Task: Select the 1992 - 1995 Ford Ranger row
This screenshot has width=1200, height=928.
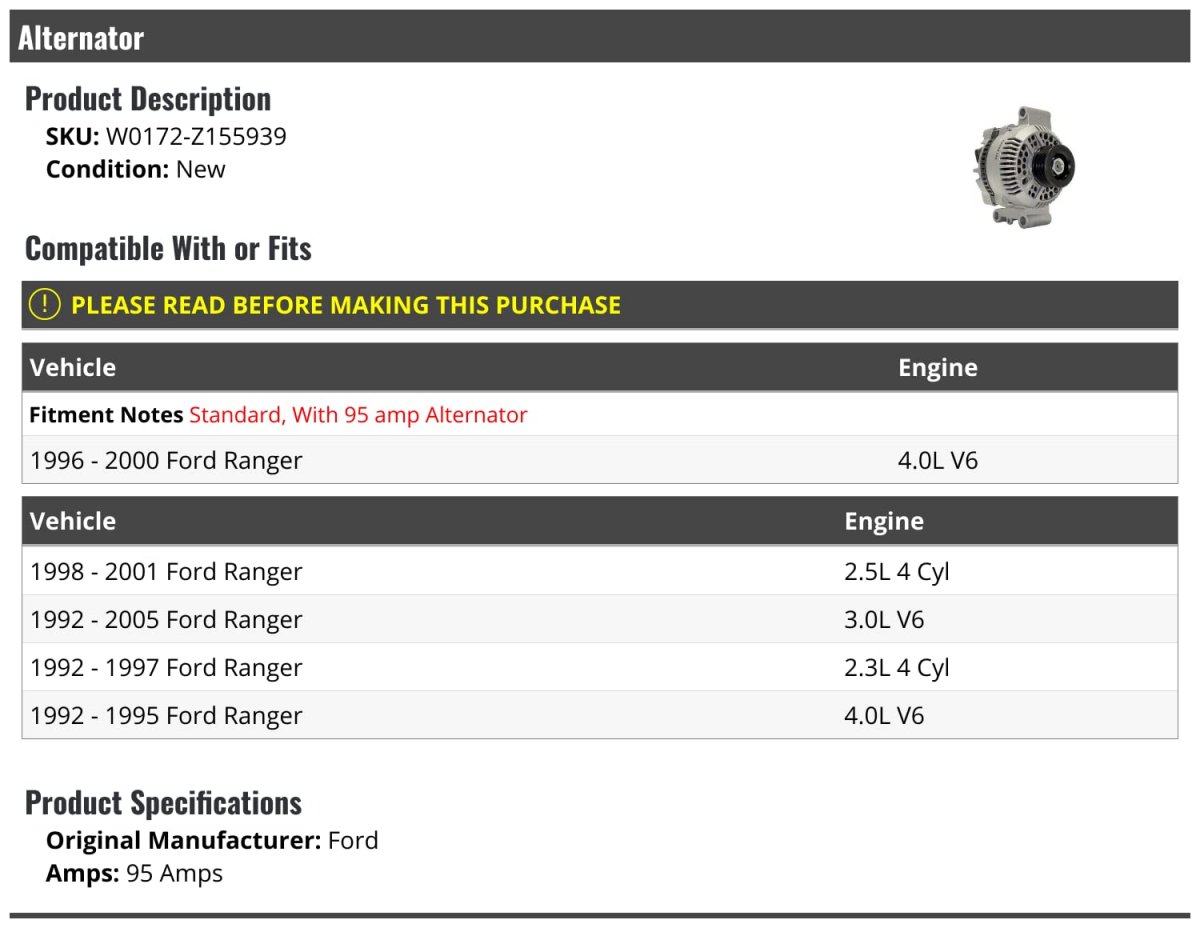Action: tap(166, 716)
